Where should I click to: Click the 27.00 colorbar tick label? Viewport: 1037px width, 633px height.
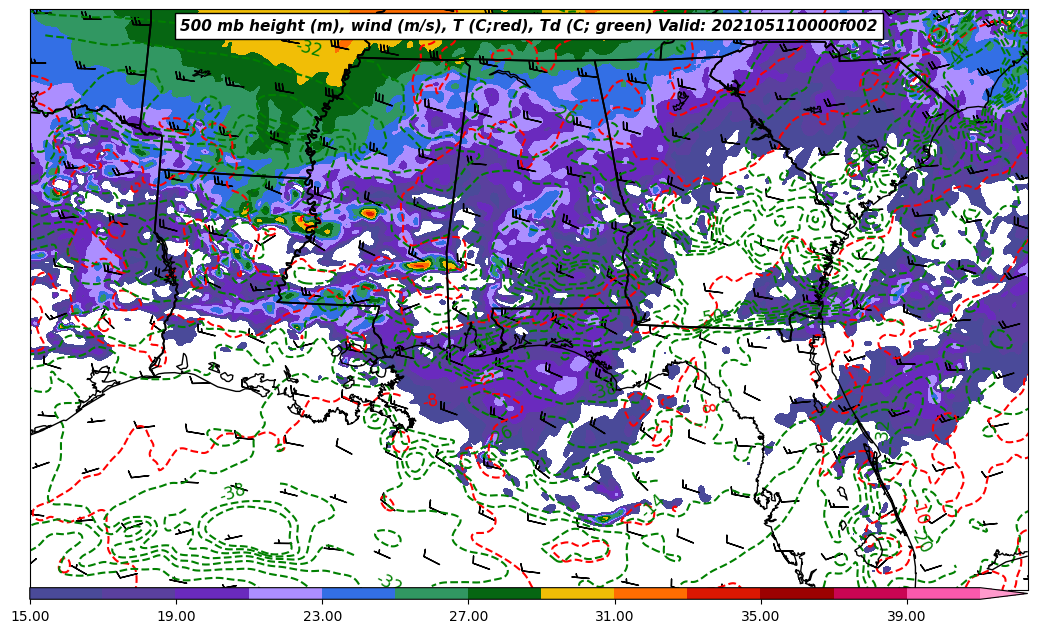click(x=468, y=616)
